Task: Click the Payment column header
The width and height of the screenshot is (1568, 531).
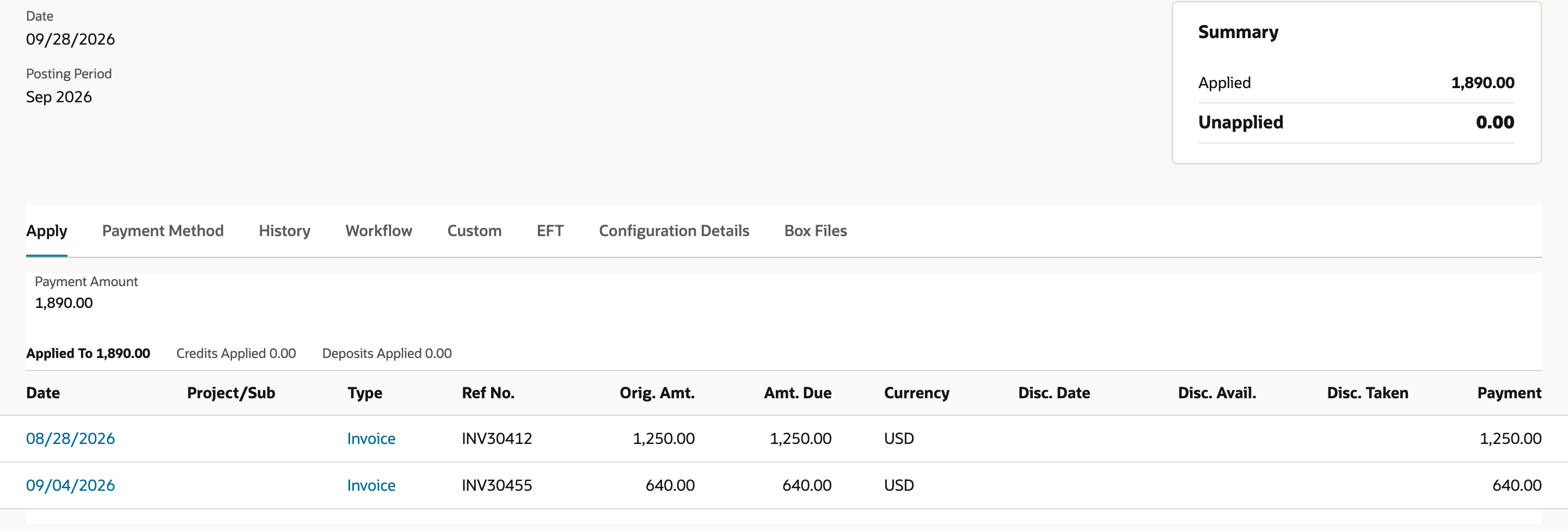Action: 1510,393
